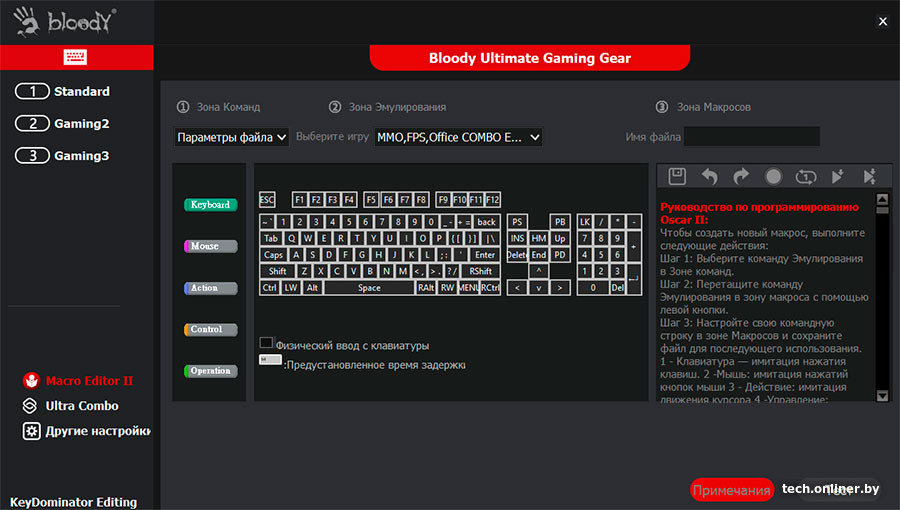
Task: Open Ultra Combo section
Action: coord(70,406)
